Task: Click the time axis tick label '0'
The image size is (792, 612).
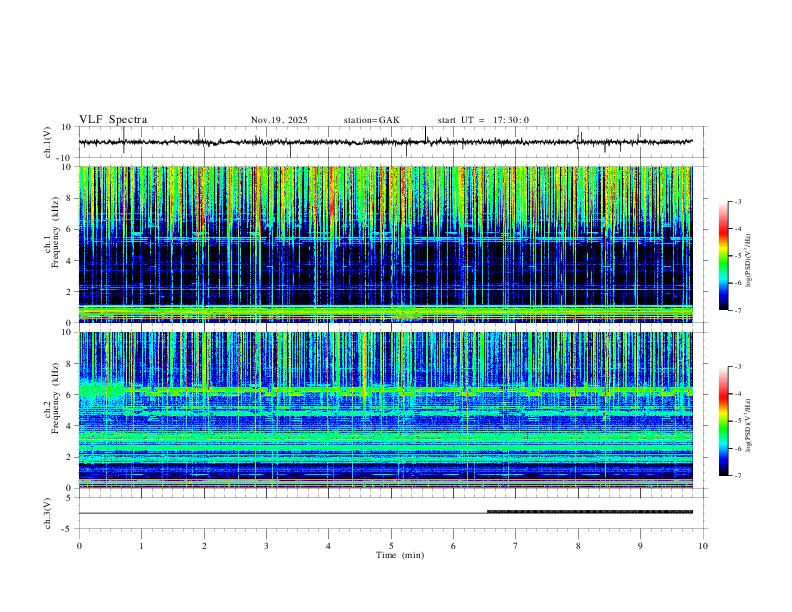Action: click(79, 546)
